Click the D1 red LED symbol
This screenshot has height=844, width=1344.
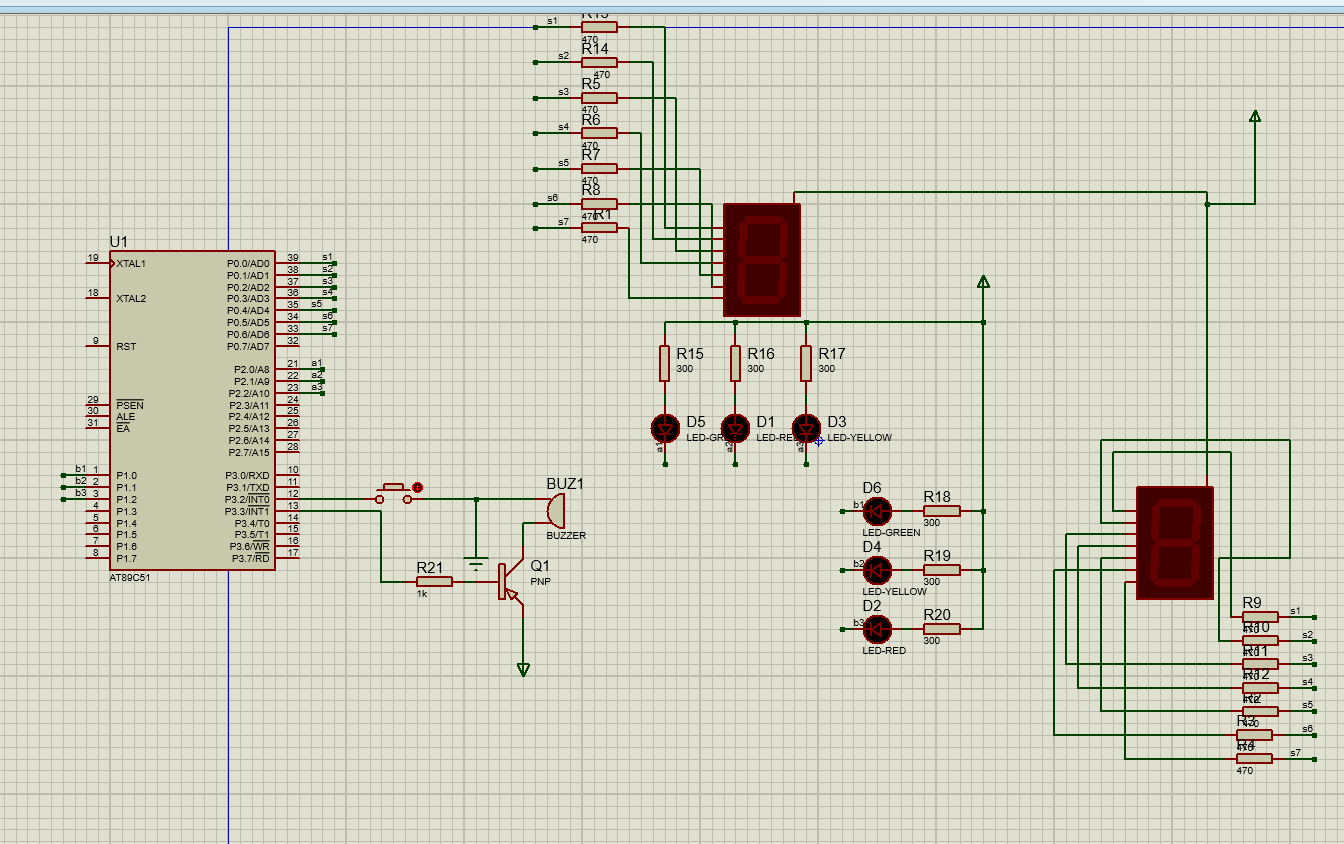735,428
